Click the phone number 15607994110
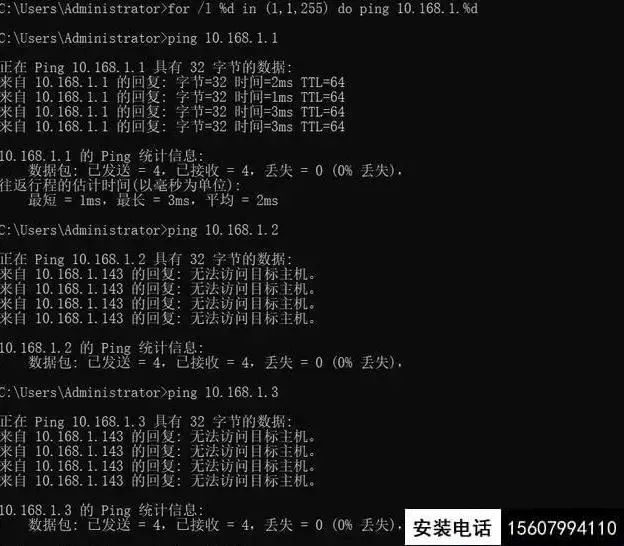The height and width of the screenshot is (546, 624). [x=562, y=528]
